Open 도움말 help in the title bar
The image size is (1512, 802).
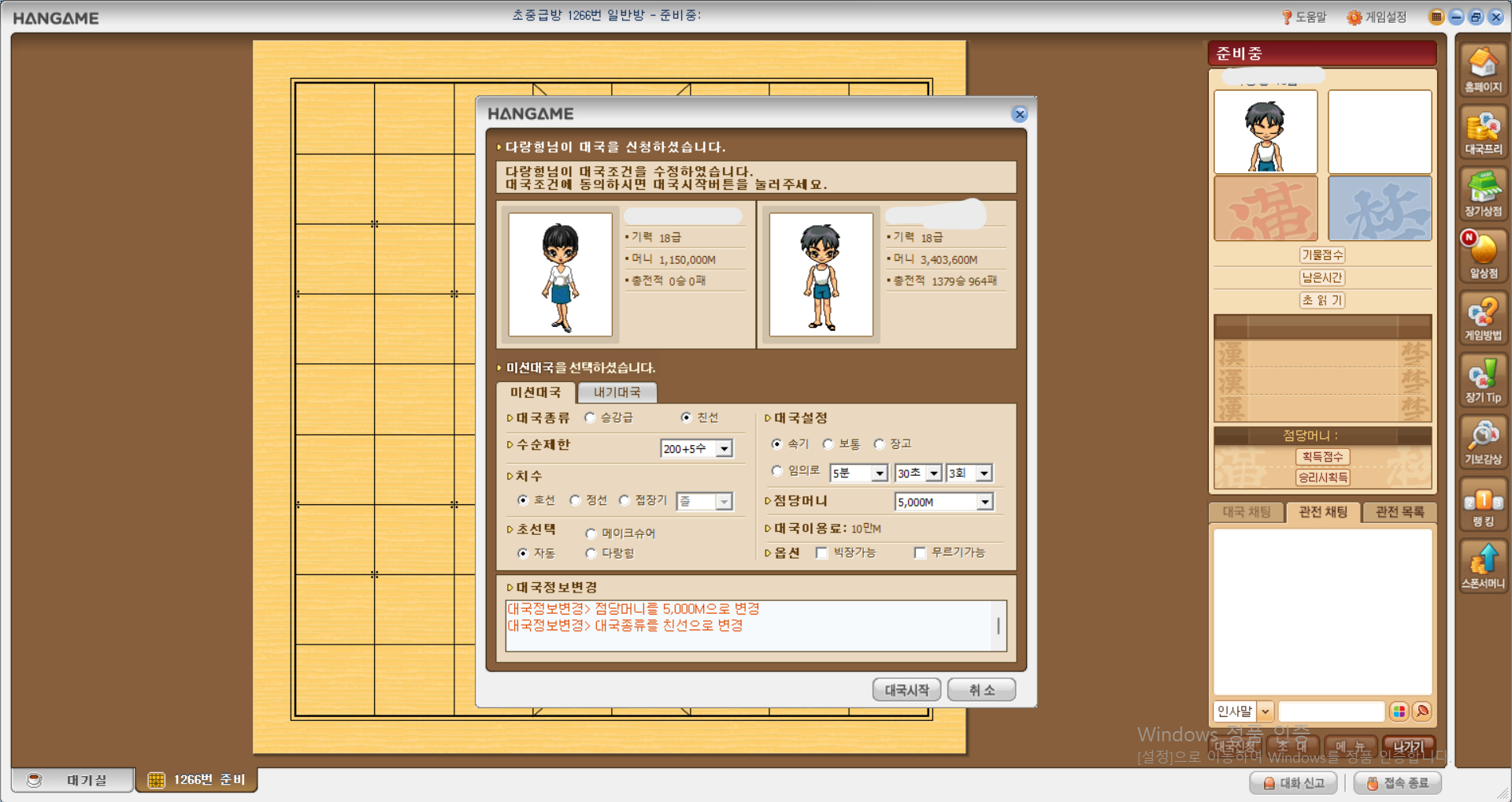pos(1304,17)
